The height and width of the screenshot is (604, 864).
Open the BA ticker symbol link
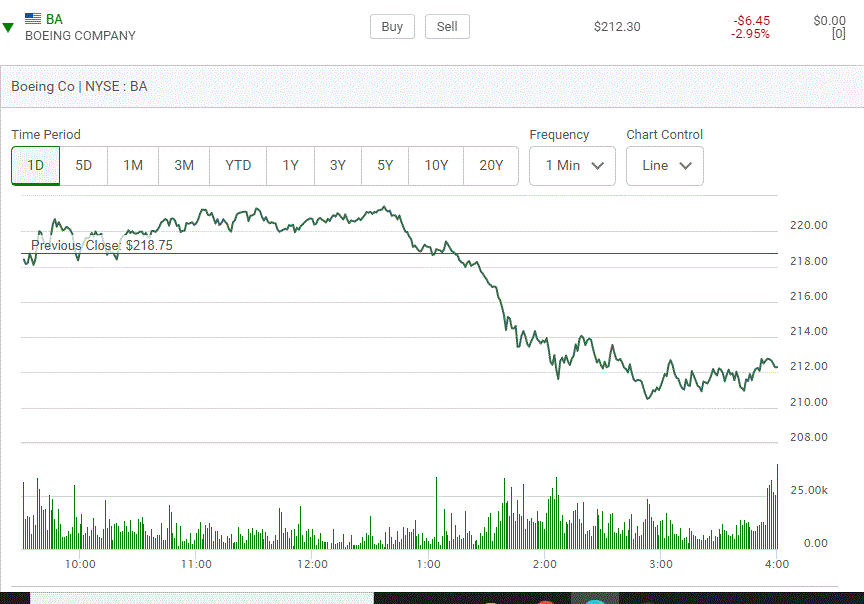tap(54, 19)
